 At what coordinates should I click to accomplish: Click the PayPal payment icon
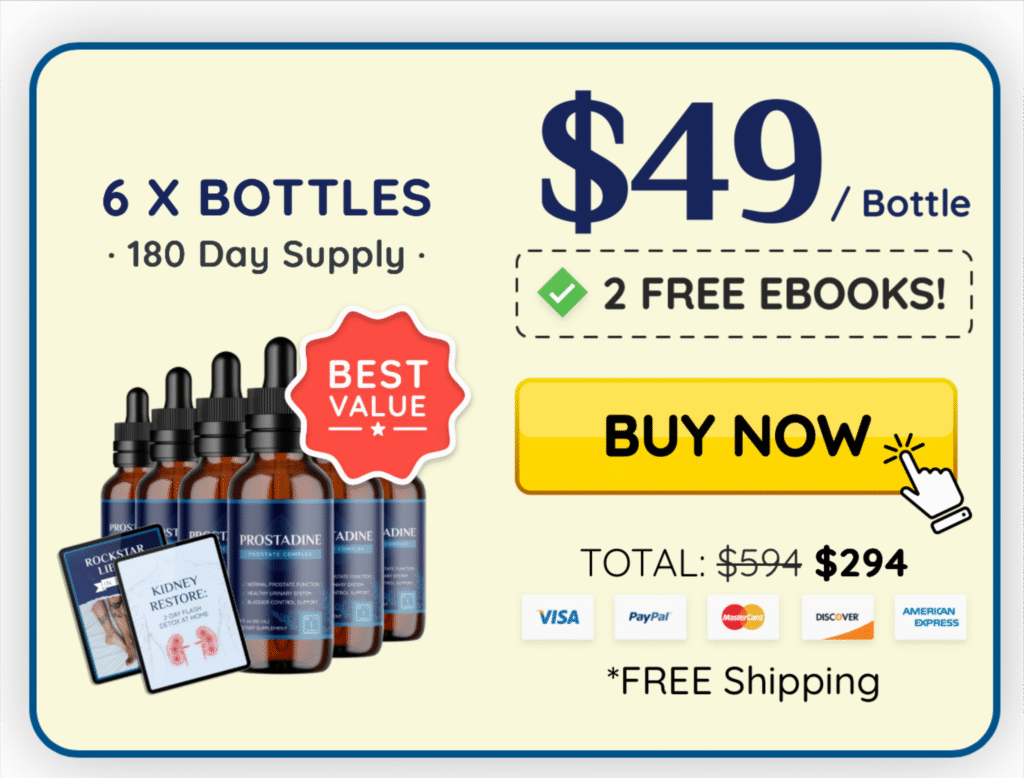pos(650,617)
